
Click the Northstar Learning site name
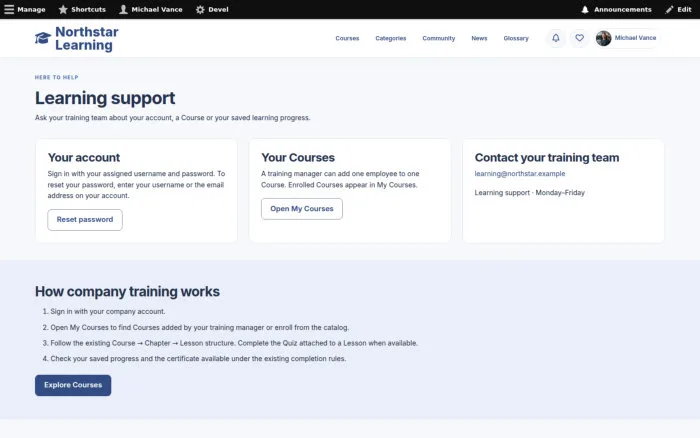(x=87, y=38)
